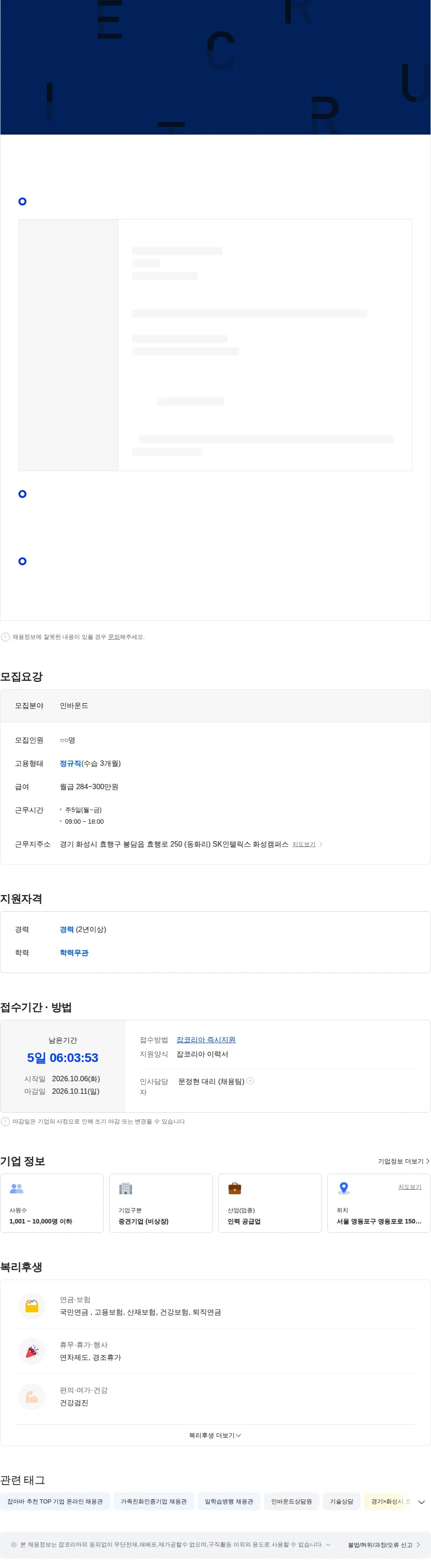Viewport: 431px width, 1568px height.
Task: Click the remaining time 5일 countdown
Action: (63, 1058)
